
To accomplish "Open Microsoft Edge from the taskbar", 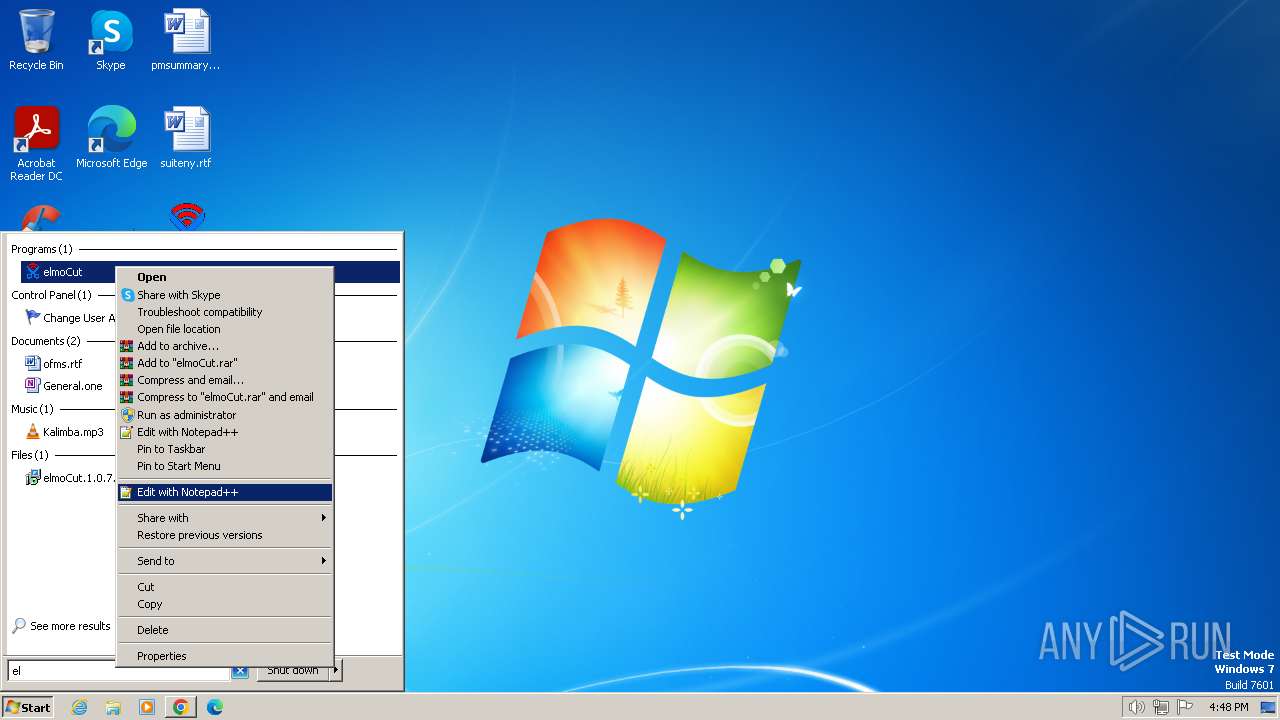I will point(215,707).
